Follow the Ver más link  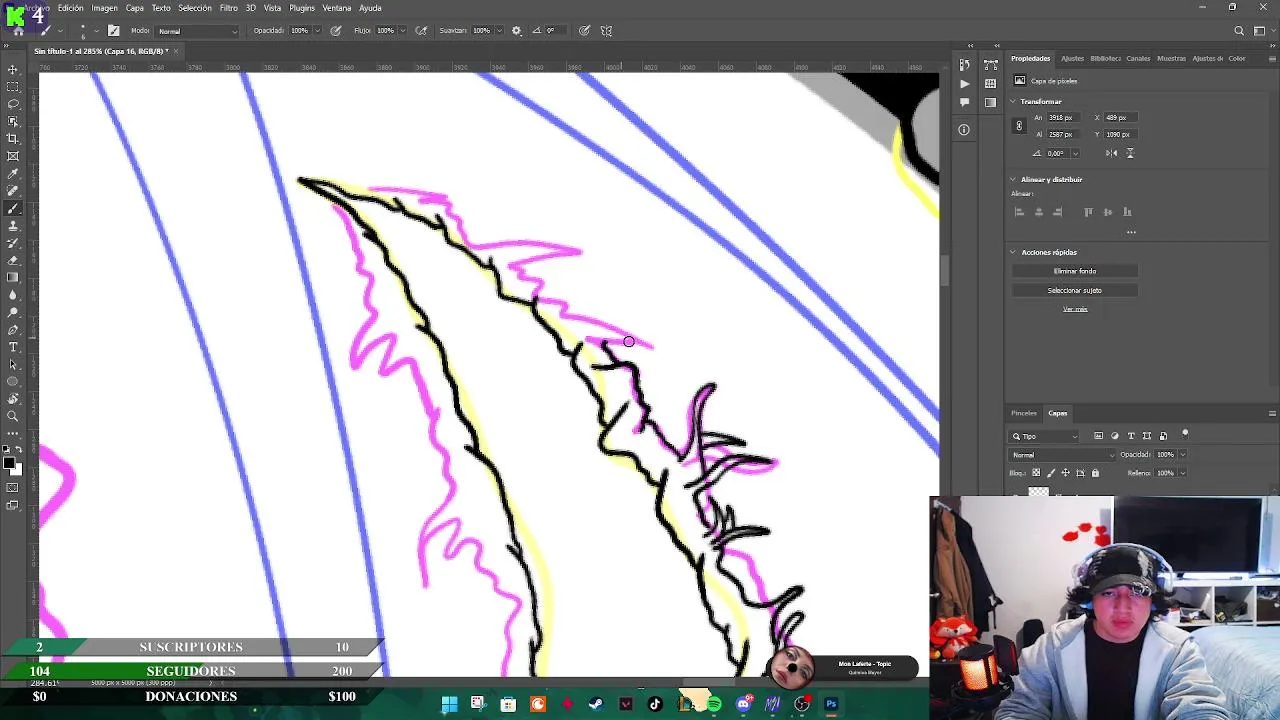[1075, 309]
